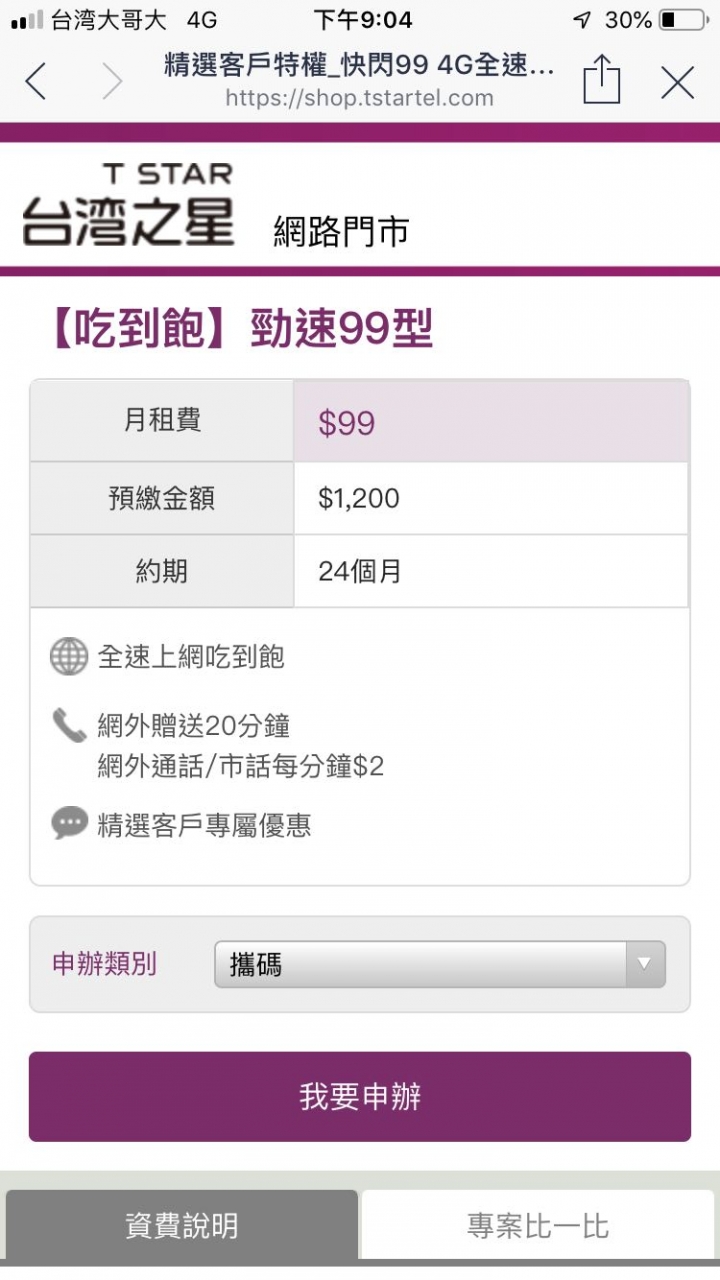Tap the chat bubble icon beside 精選客戶專屬優惠
The image size is (720, 1280).
click(x=69, y=824)
